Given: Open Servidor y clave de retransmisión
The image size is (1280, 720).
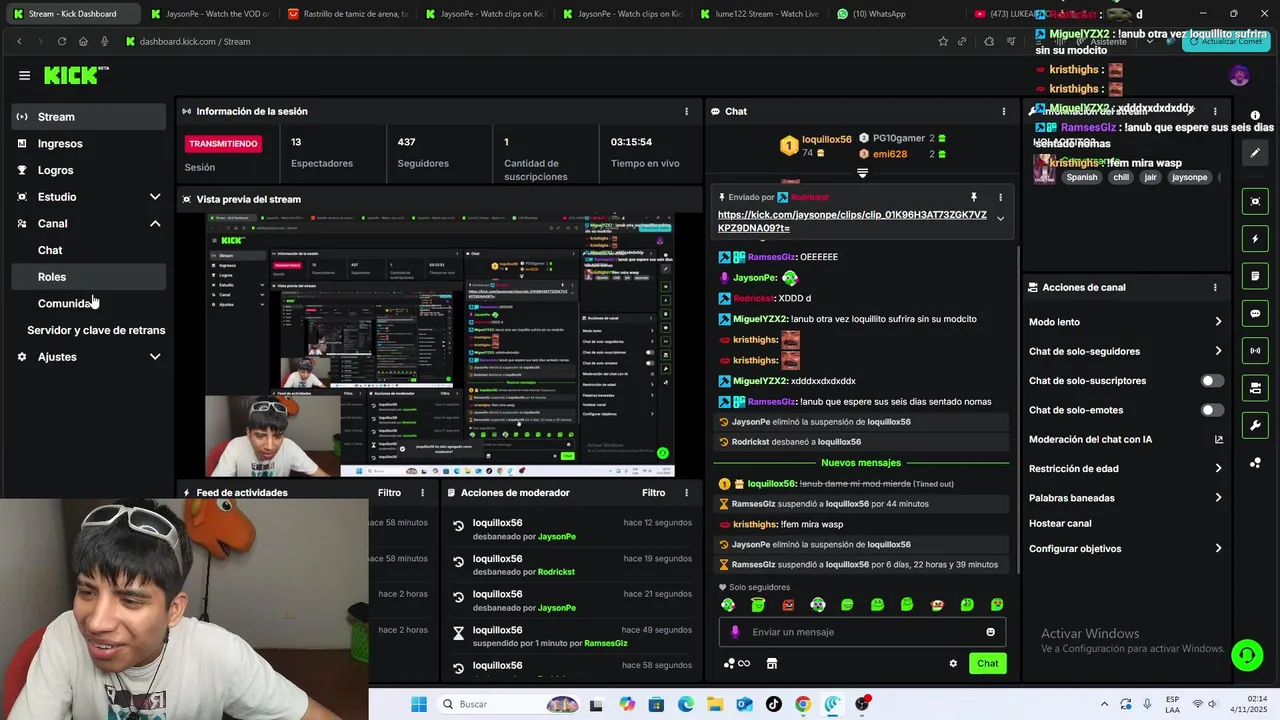Looking at the screenshot, I should (96, 330).
